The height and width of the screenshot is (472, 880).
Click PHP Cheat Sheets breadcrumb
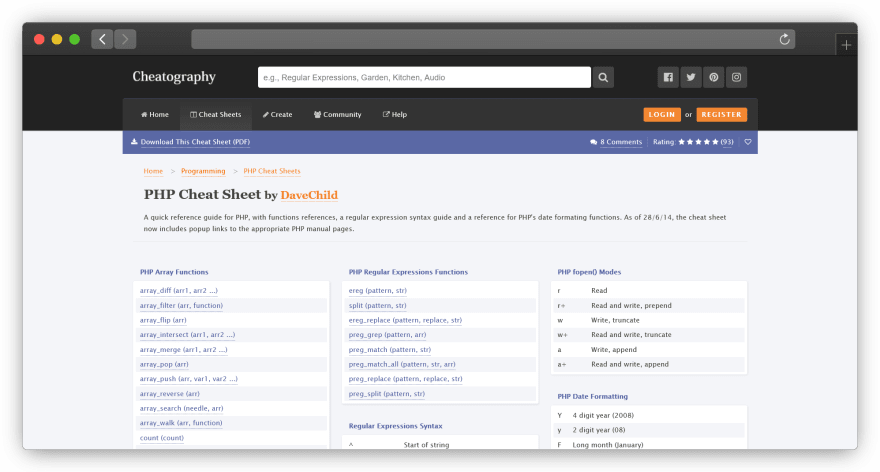click(x=272, y=171)
